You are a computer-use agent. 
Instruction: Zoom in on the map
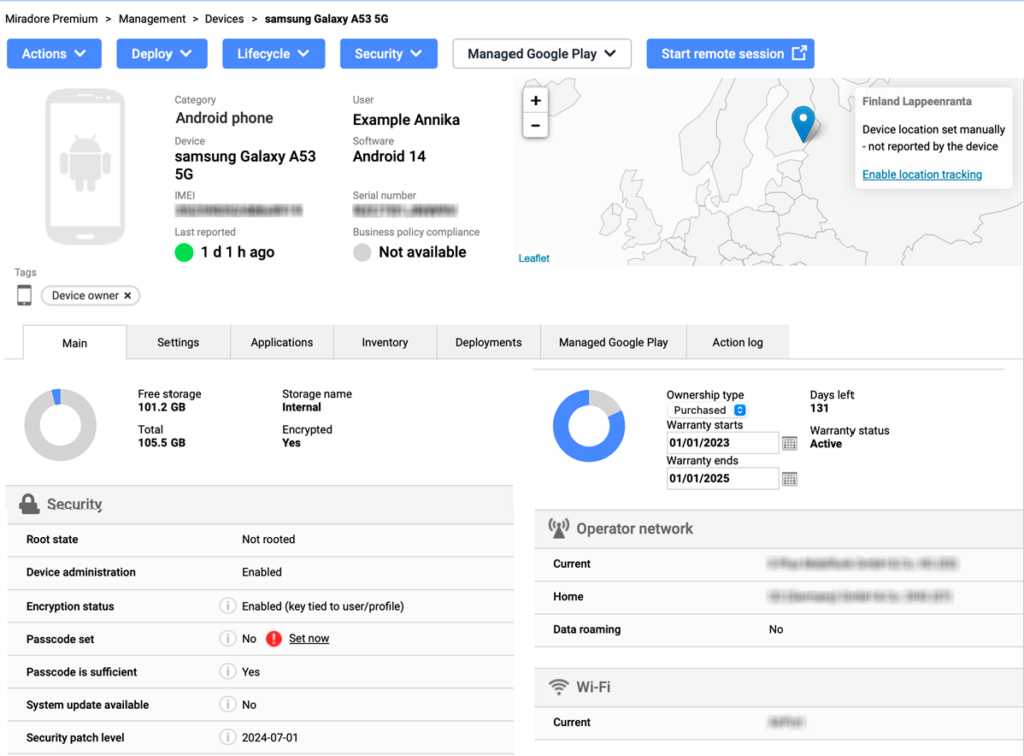pyautogui.click(x=536, y=101)
